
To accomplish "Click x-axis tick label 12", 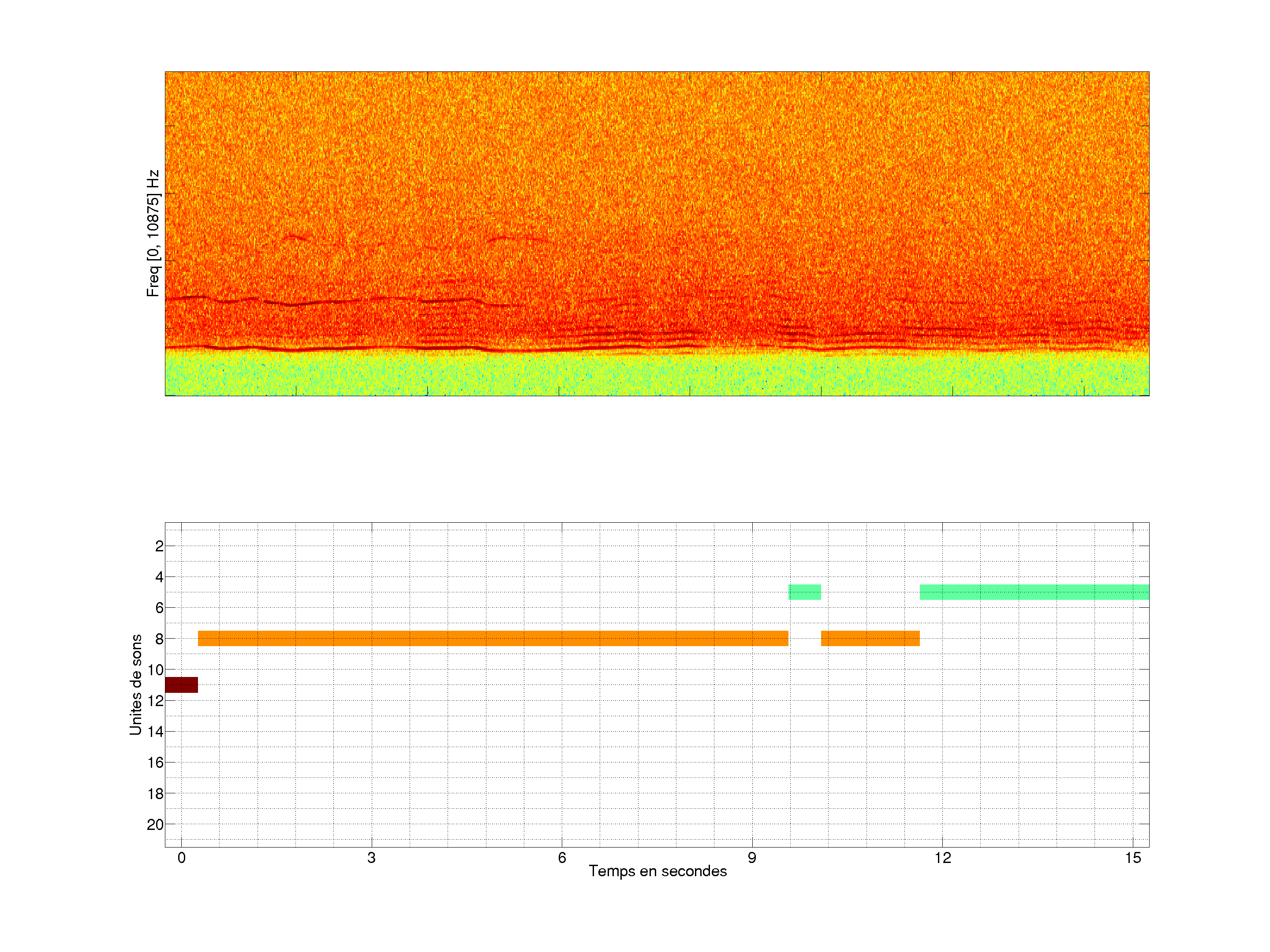I will tap(942, 858).
